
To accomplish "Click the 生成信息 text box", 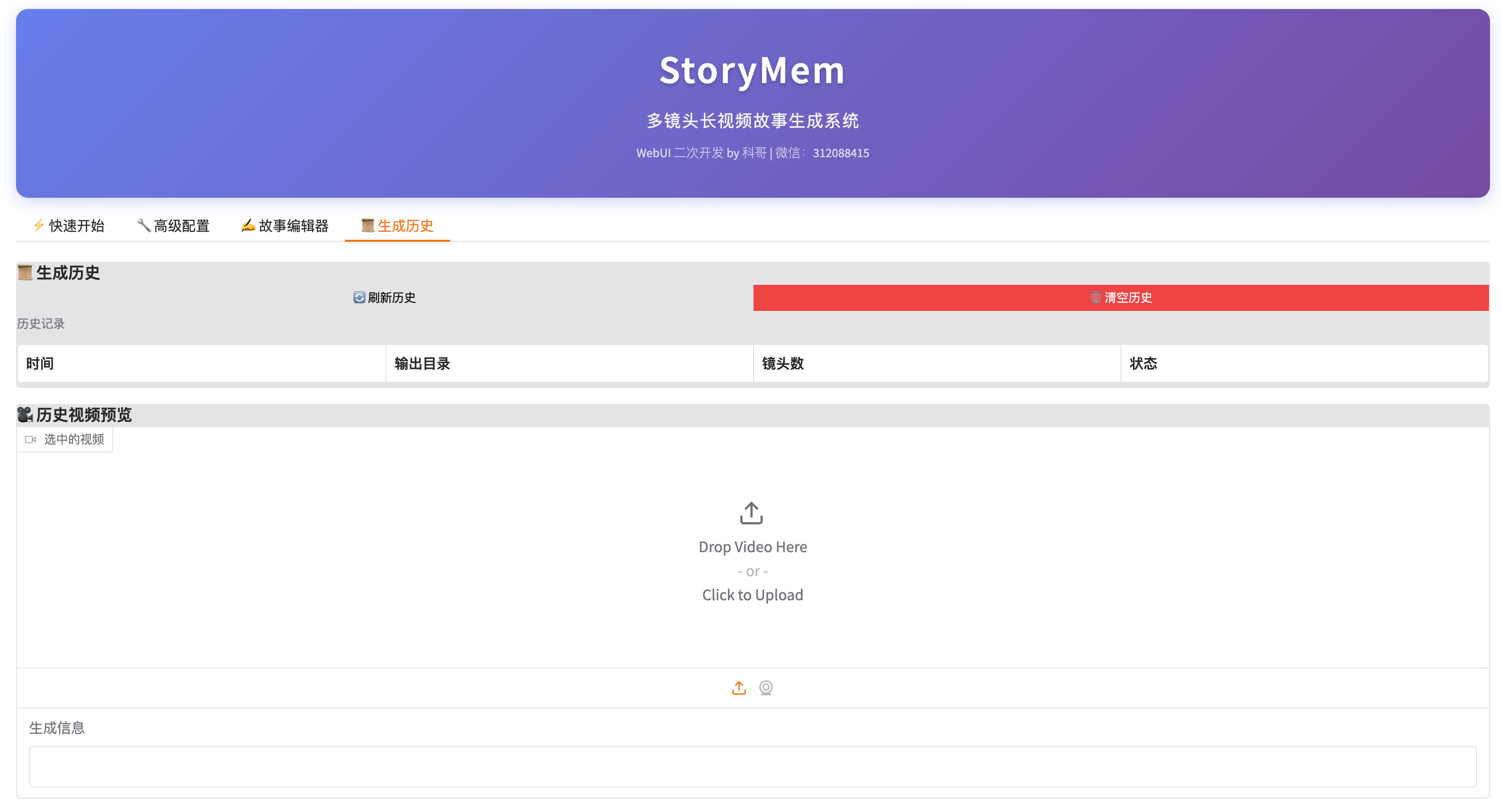I will (752, 766).
